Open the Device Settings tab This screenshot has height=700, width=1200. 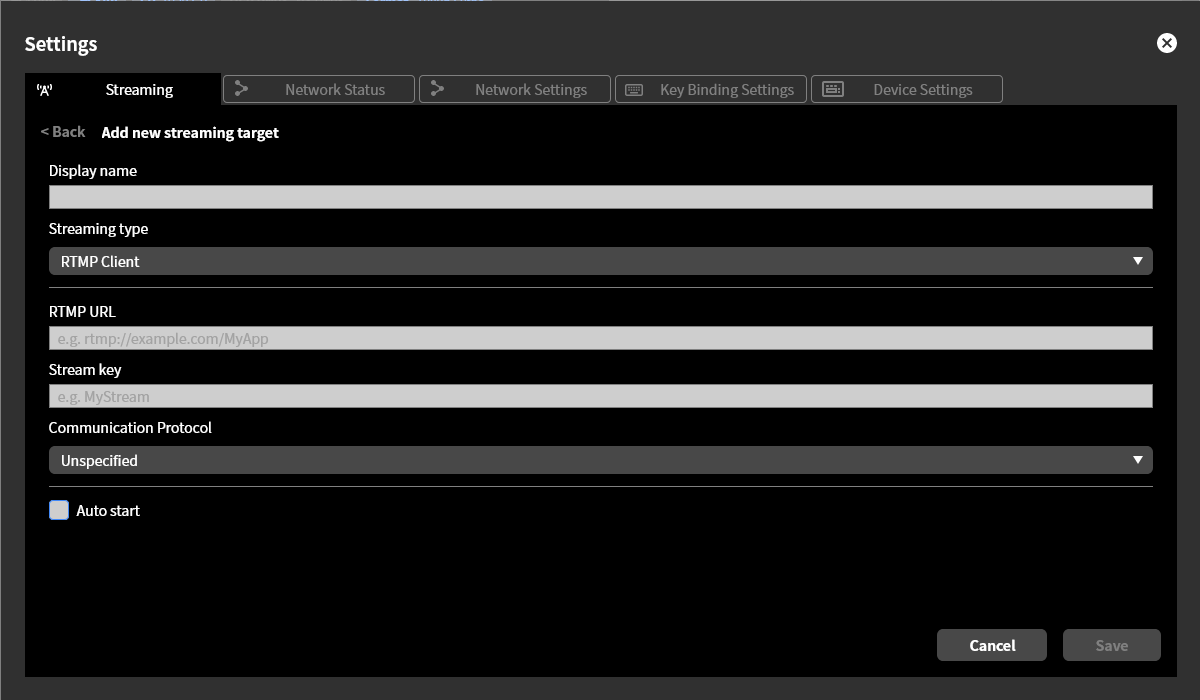(906, 89)
